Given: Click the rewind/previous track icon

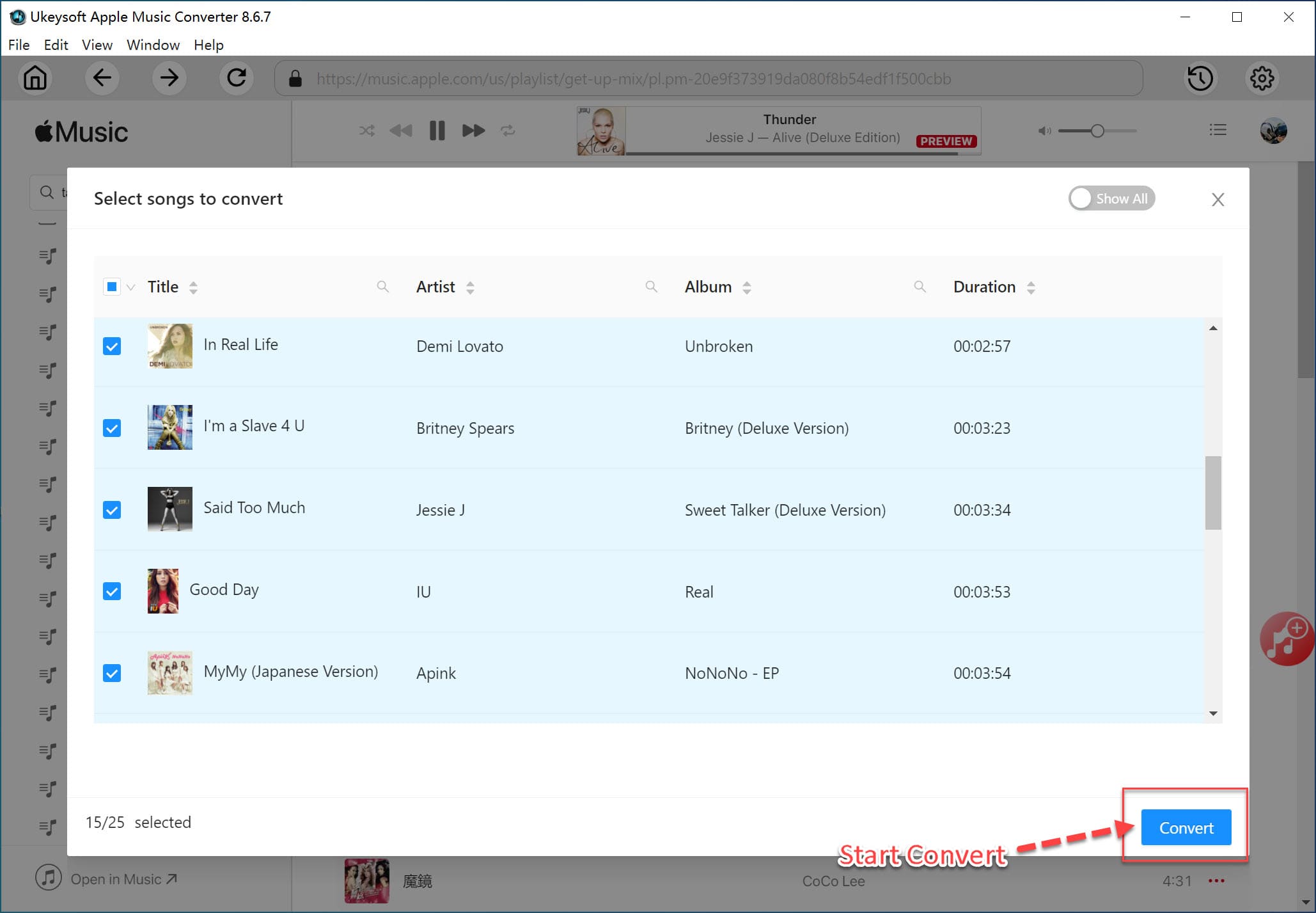Looking at the screenshot, I should (400, 130).
